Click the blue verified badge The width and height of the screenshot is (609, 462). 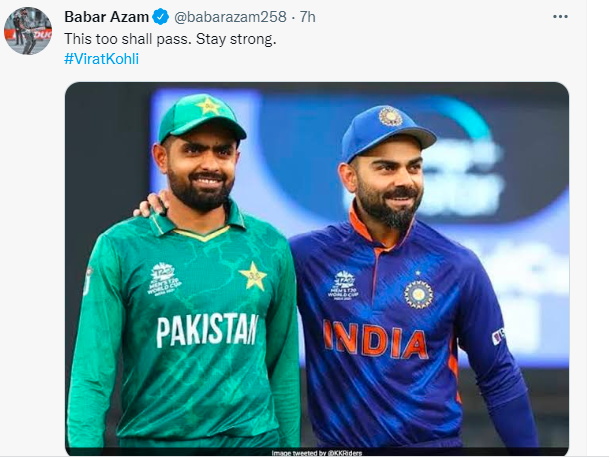(x=158, y=17)
